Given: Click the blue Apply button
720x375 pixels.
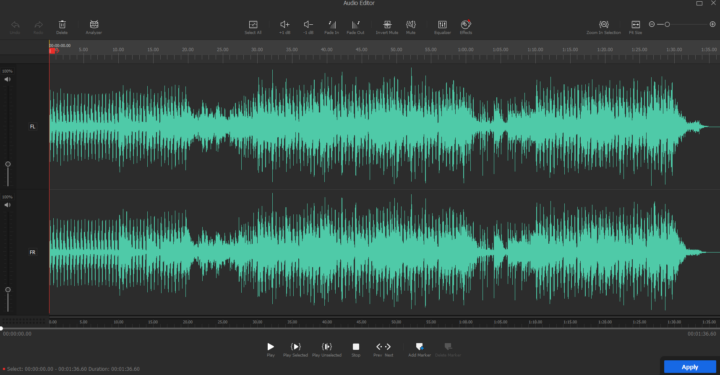Looking at the screenshot, I should point(690,367).
